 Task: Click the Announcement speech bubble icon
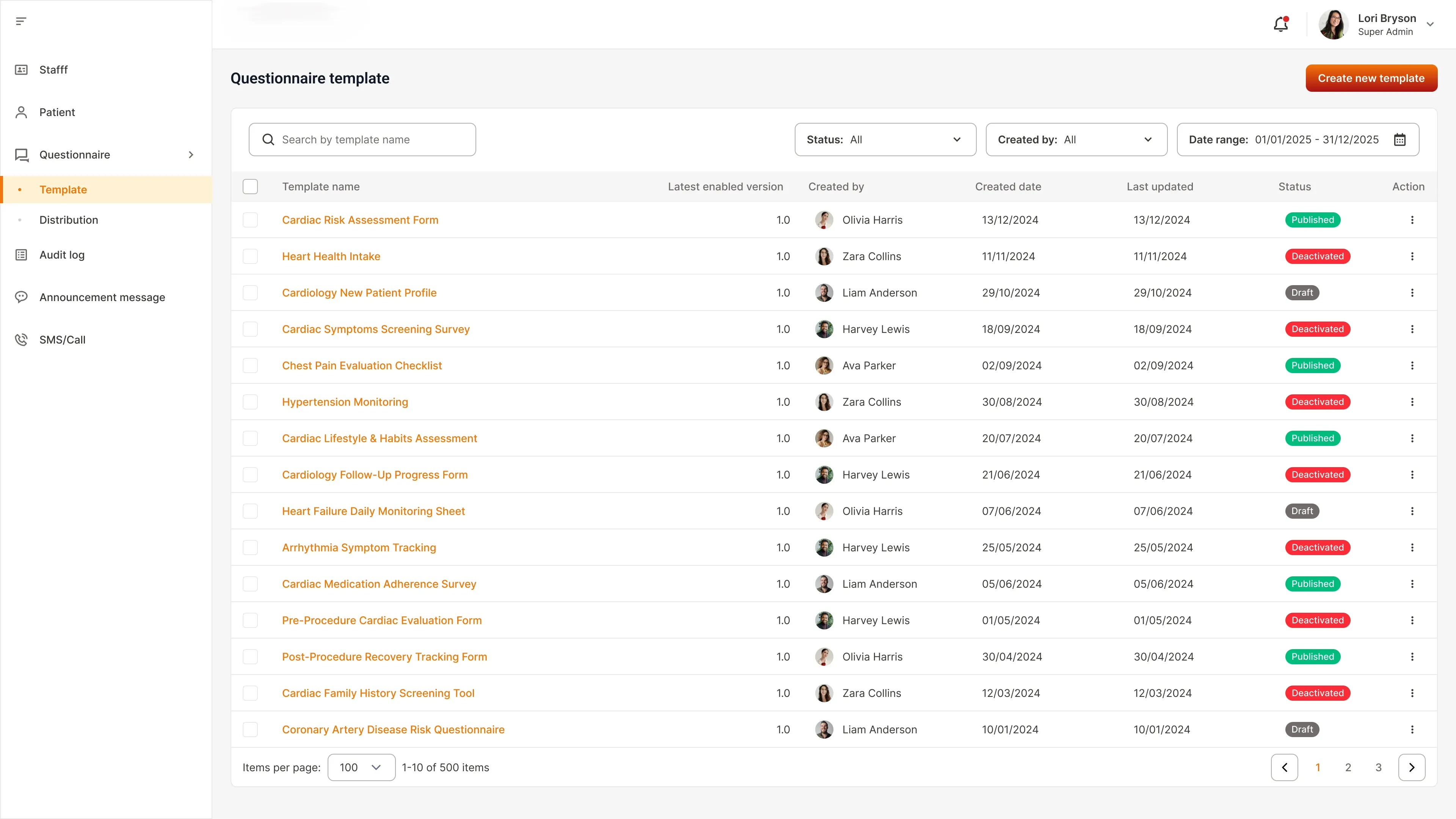click(x=22, y=297)
